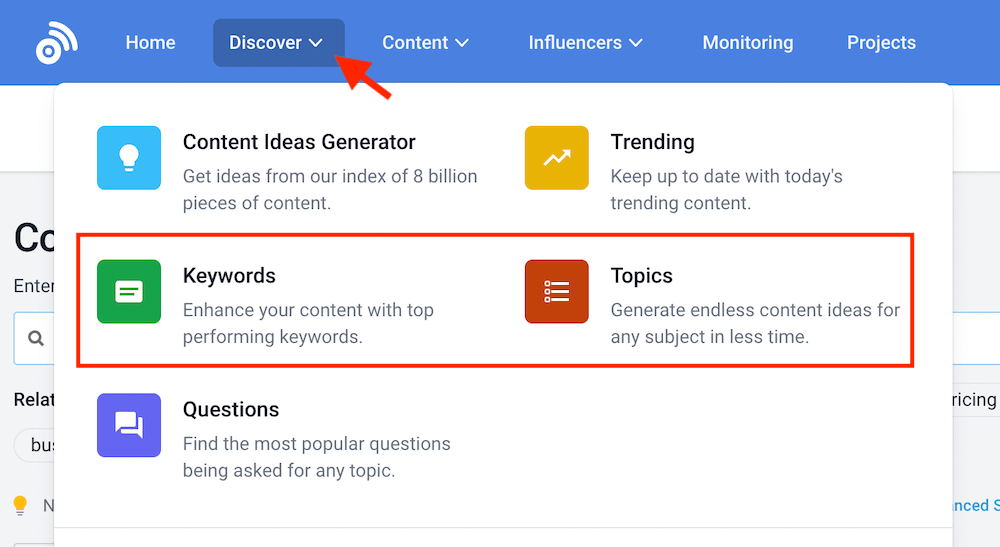Expand the Influencers dropdown menu
The height and width of the screenshot is (547, 1000).
[x=585, y=43]
